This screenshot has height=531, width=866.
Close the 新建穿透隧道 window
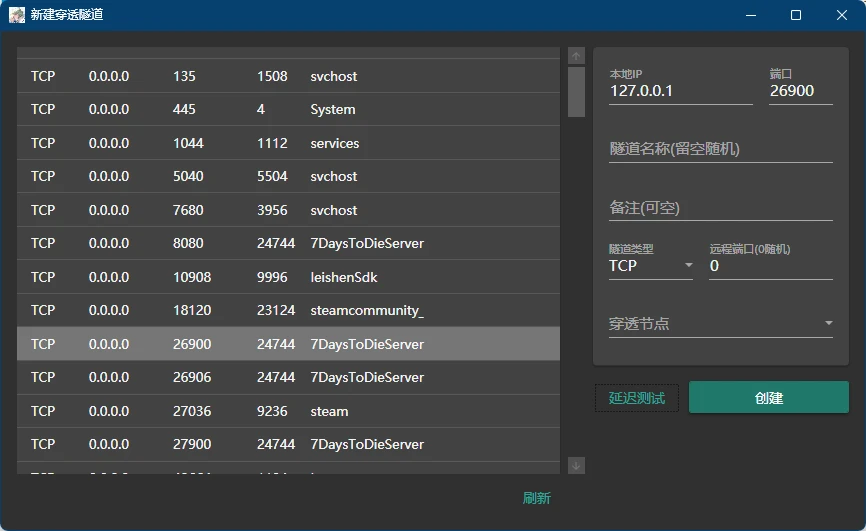[841, 15]
